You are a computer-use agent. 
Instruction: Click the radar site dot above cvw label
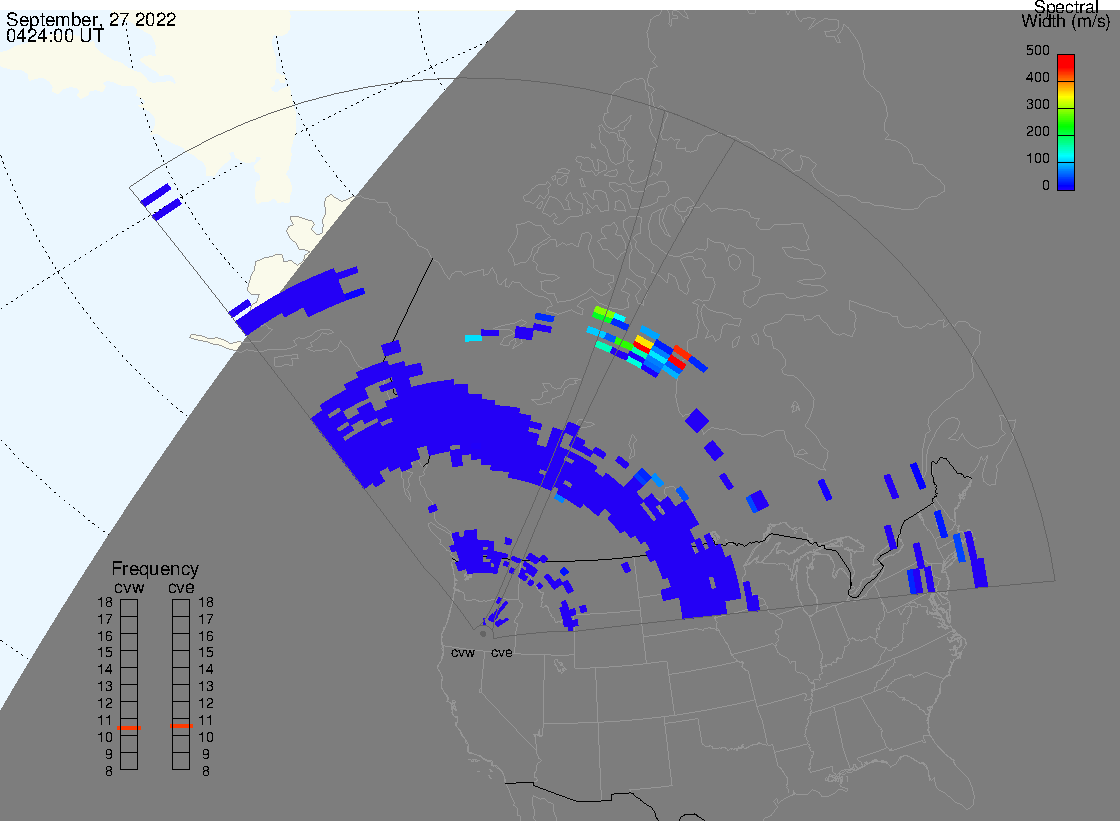point(484,634)
